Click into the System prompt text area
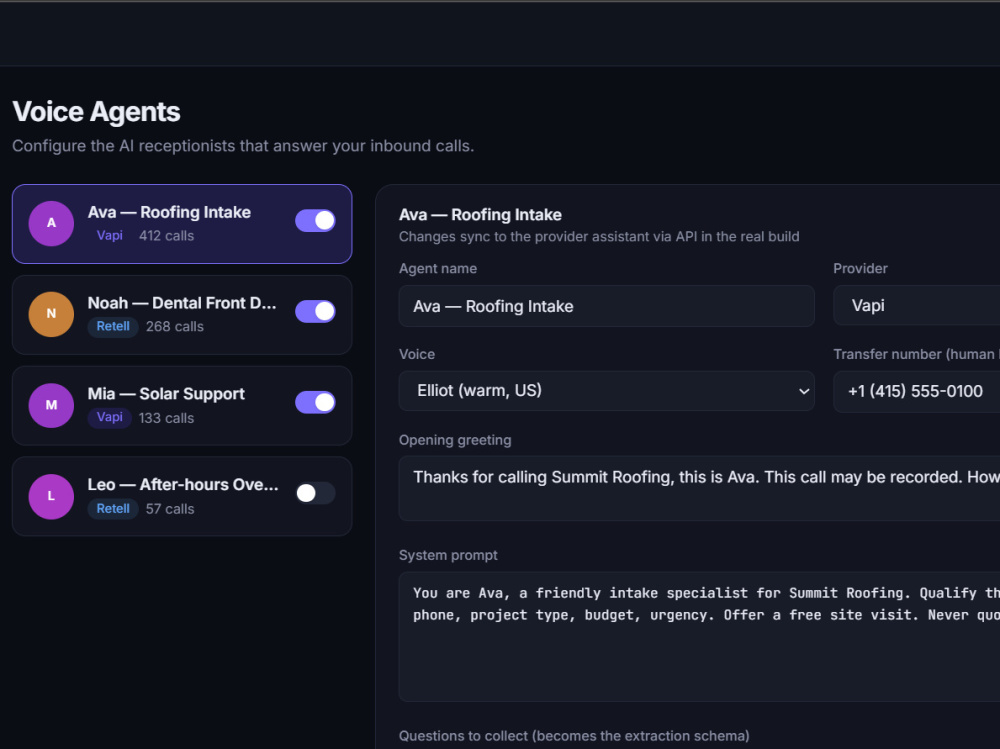 pos(700,637)
